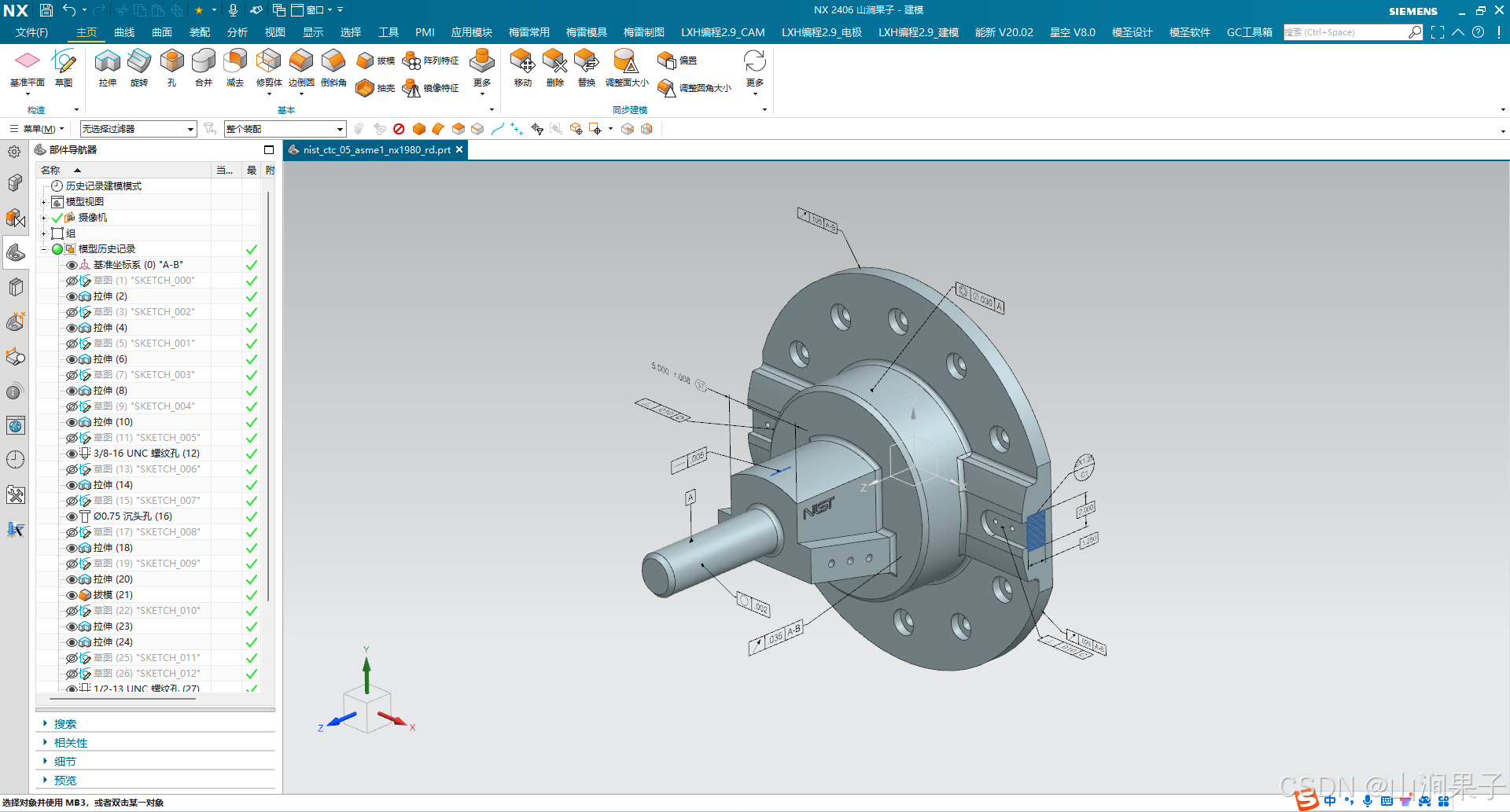Select the 边倒圆 (Edge Blend) tool
The image size is (1510, 812).
coord(301,68)
